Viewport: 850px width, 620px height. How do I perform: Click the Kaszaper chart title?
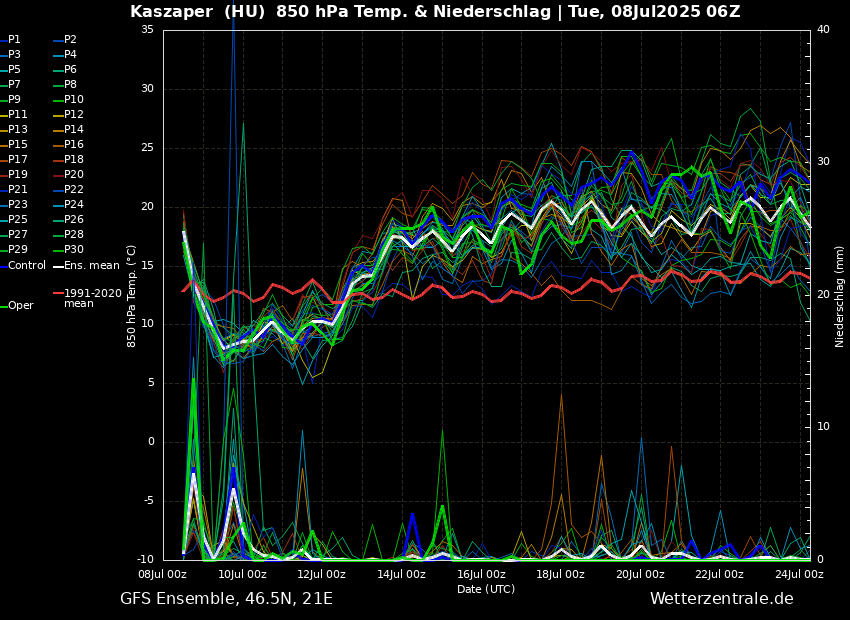click(x=435, y=12)
